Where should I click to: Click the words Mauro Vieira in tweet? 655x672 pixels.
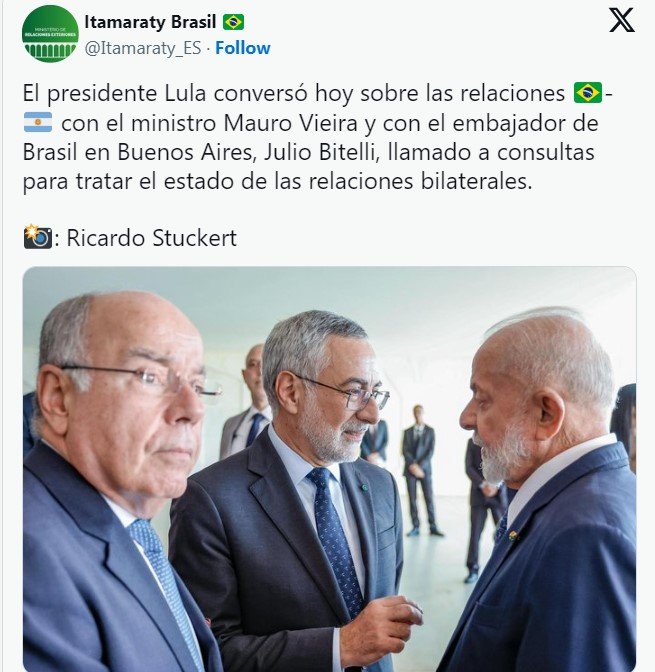pyautogui.click(x=290, y=123)
